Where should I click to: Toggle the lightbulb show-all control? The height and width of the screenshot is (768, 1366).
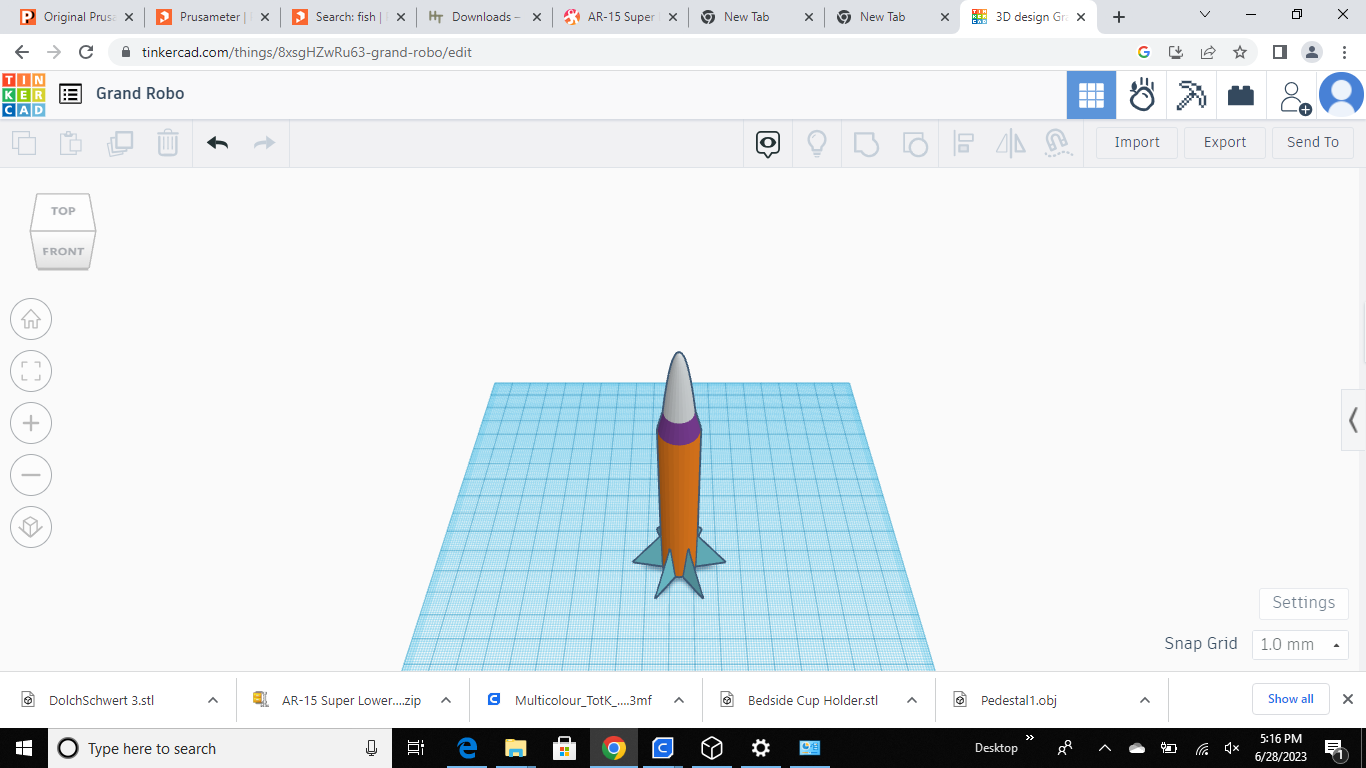(x=817, y=143)
